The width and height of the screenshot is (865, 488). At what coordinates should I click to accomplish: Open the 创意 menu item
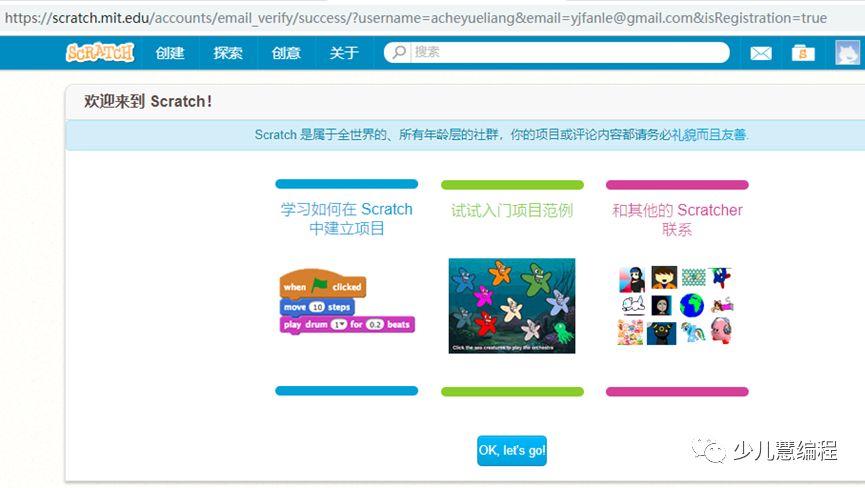point(286,53)
